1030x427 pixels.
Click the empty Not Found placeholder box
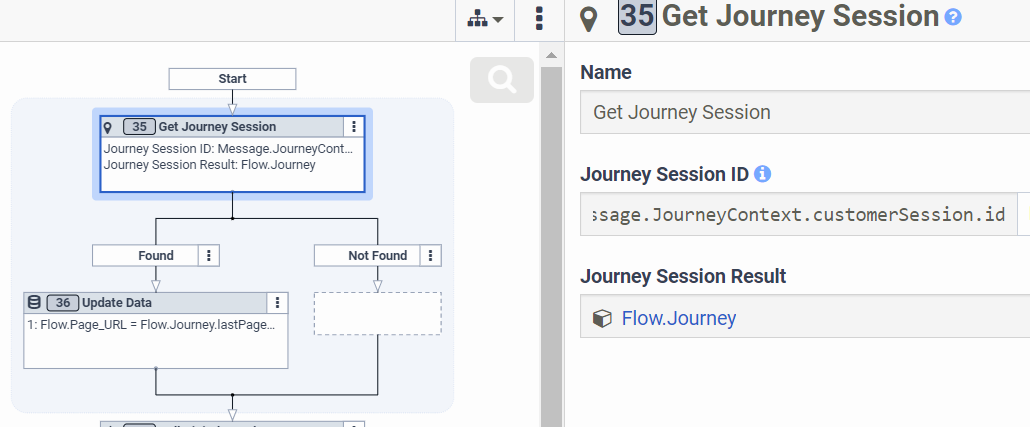[x=377, y=313]
